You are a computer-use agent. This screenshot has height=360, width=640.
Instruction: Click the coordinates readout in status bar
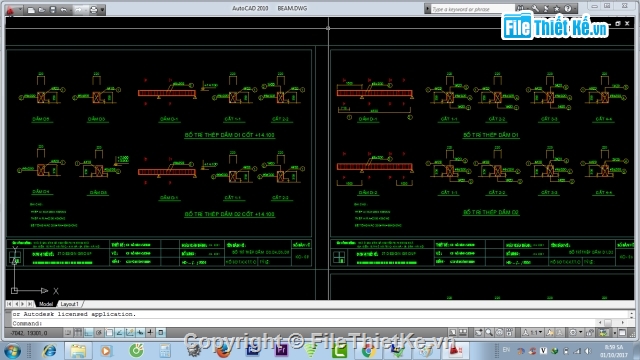coord(29,333)
